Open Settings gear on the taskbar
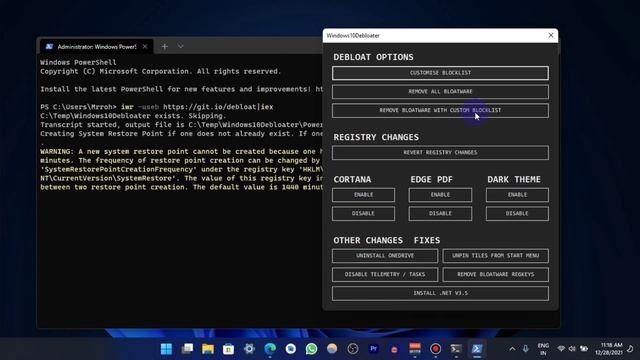This screenshot has height=360, width=640. click(249, 349)
